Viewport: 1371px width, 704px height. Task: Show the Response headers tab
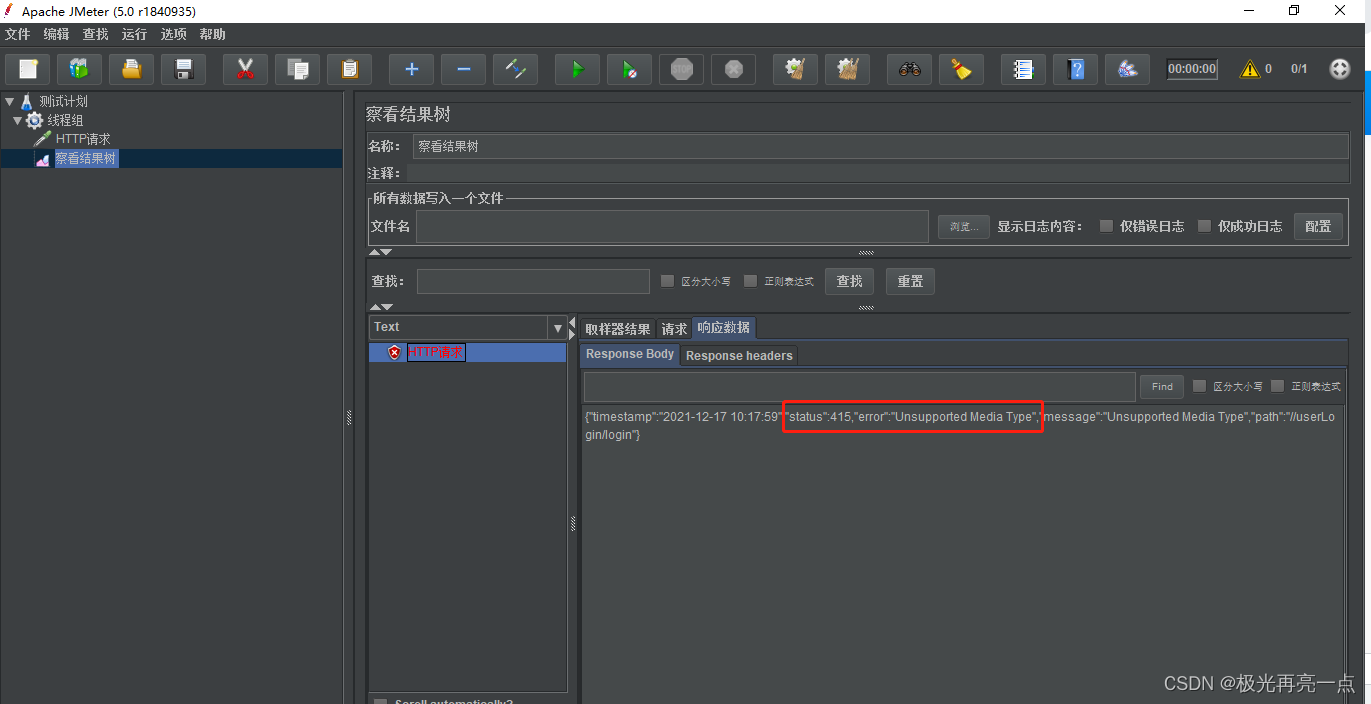click(739, 355)
